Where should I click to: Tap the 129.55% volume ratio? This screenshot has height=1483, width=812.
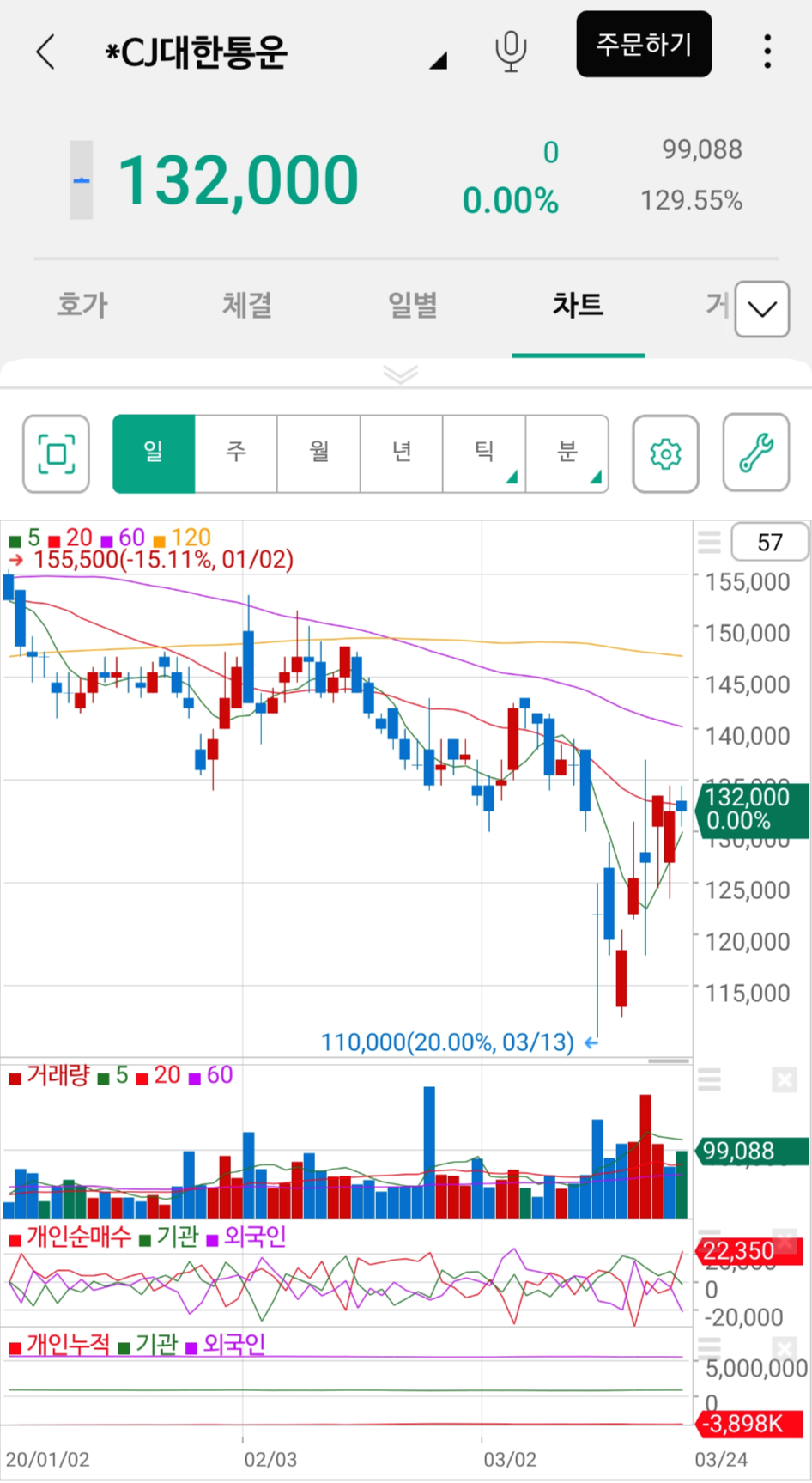point(691,201)
